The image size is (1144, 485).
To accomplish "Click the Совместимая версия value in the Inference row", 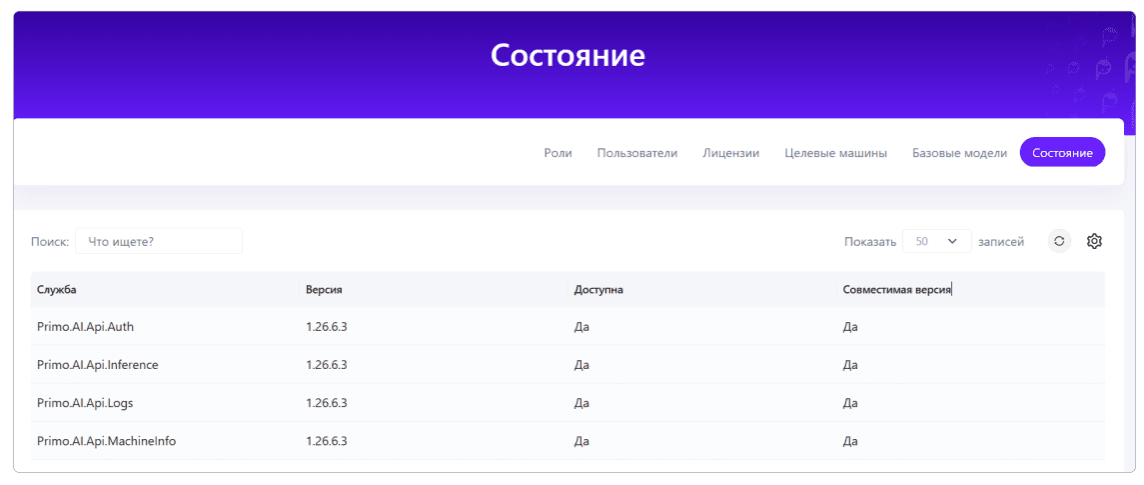I will [x=850, y=365].
